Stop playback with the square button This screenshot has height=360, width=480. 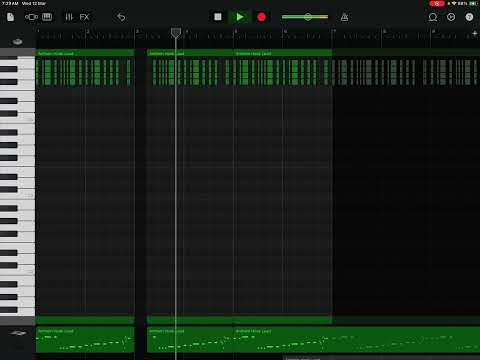tap(218, 17)
